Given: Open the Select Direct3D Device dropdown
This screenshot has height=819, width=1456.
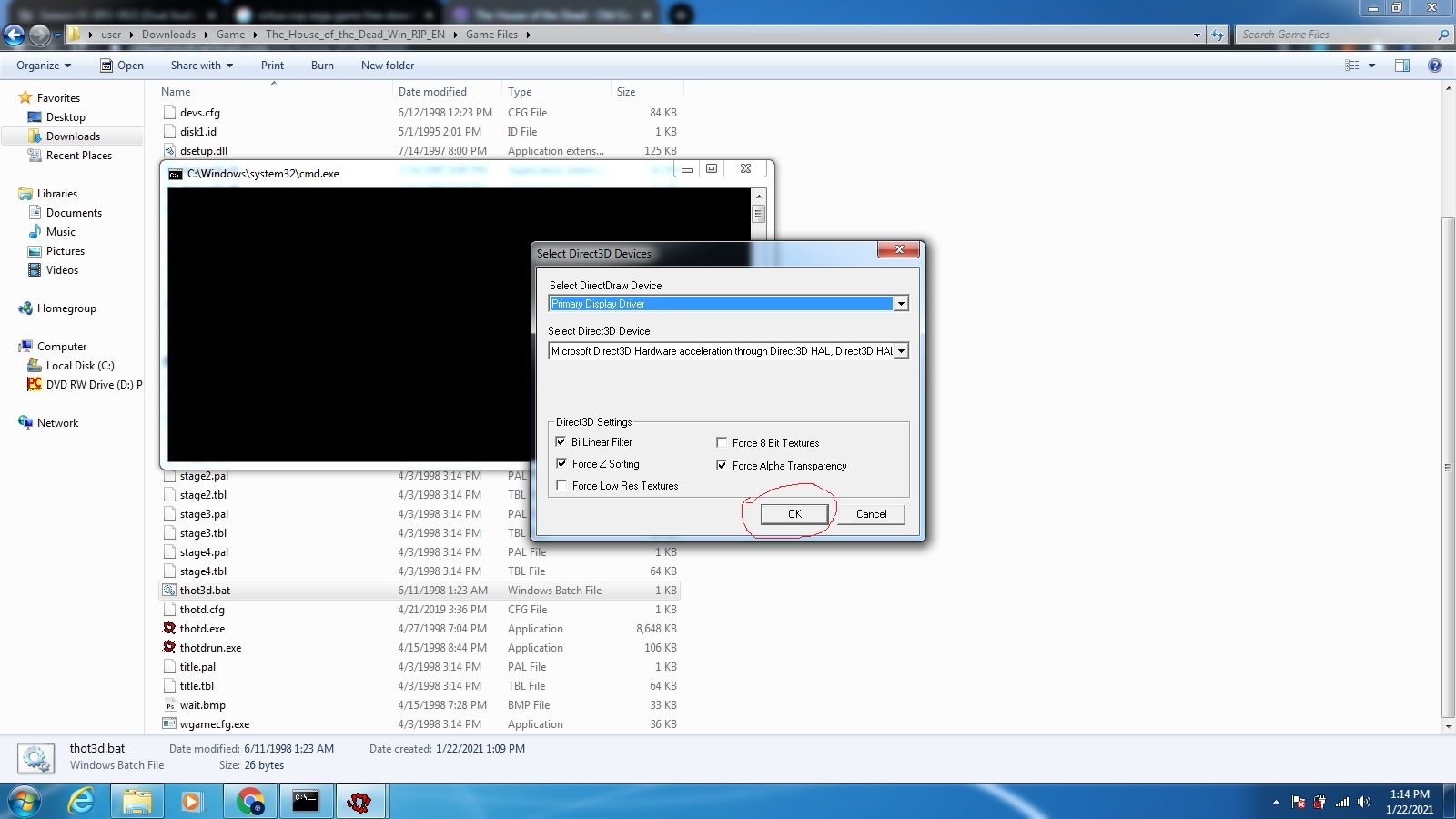Looking at the screenshot, I should pyautogui.click(x=901, y=351).
